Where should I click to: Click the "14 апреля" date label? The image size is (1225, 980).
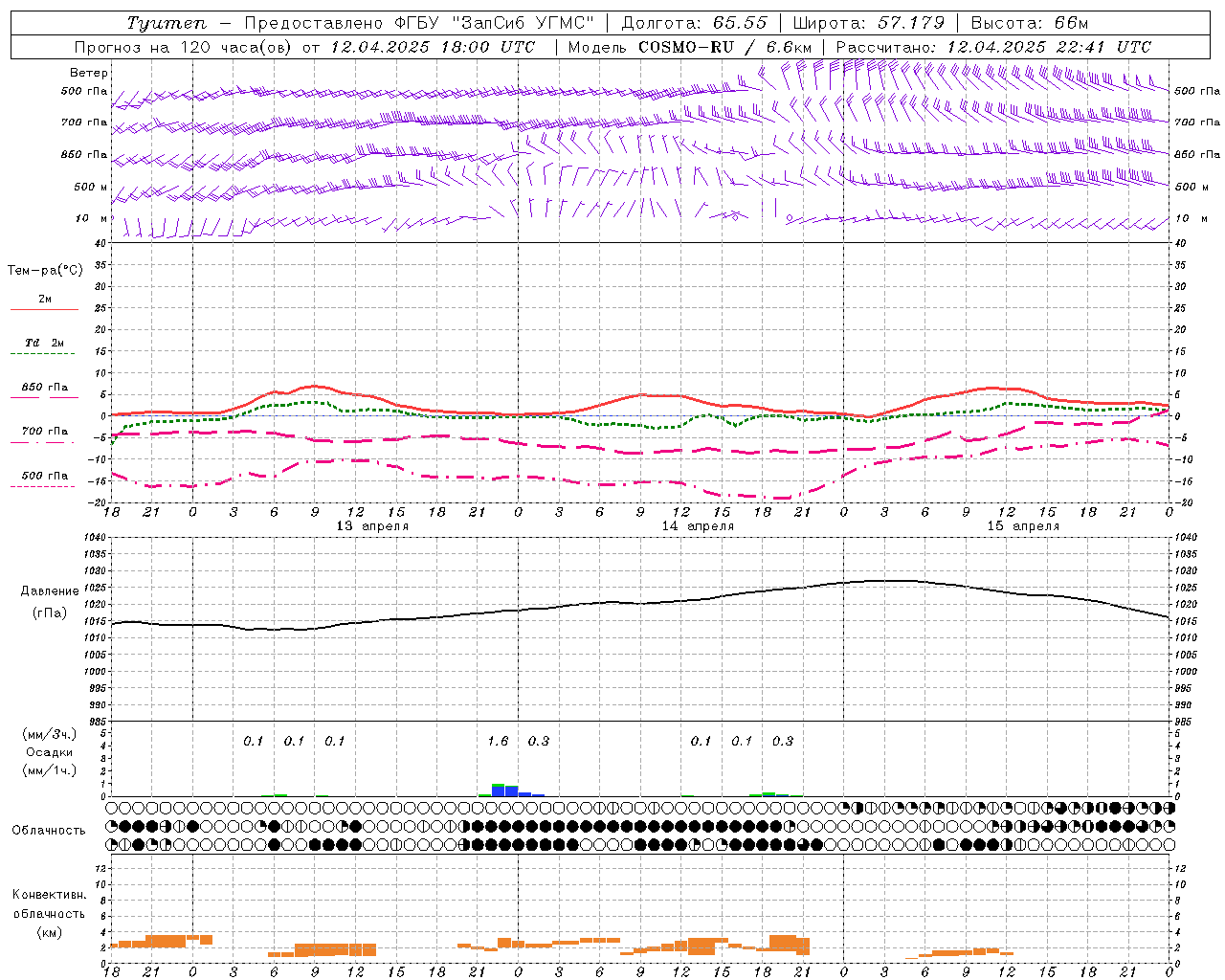pyautogui.click(x=698, y=526)
